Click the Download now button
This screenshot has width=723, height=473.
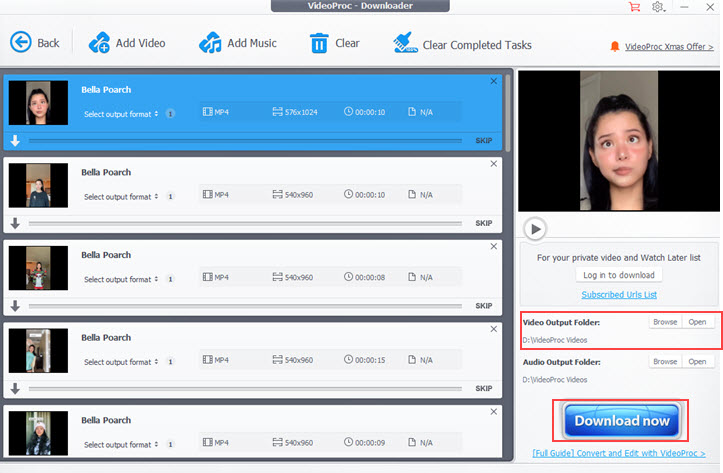point(622,420)
